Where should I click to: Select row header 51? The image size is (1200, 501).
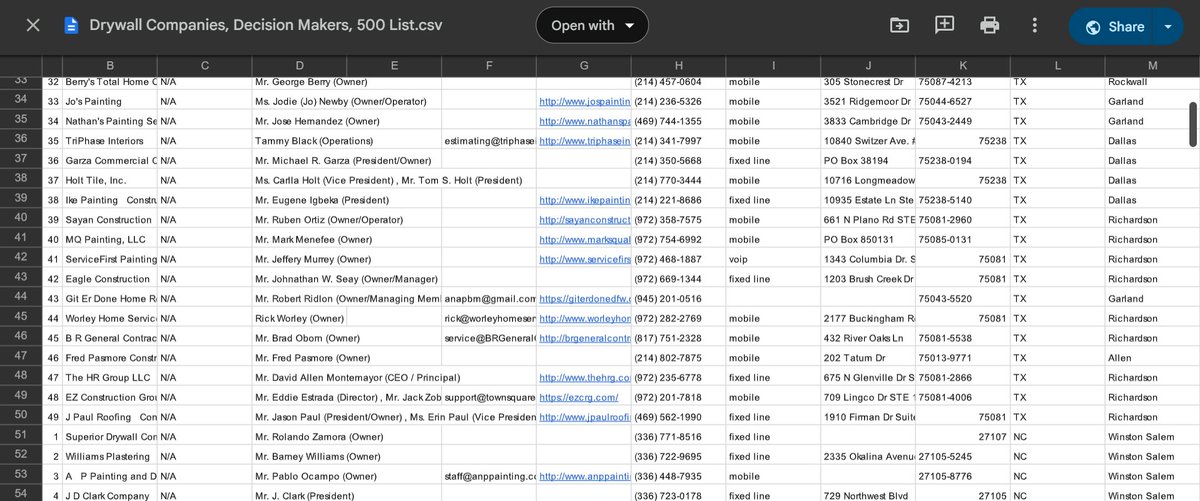click(x=21, y=436)
